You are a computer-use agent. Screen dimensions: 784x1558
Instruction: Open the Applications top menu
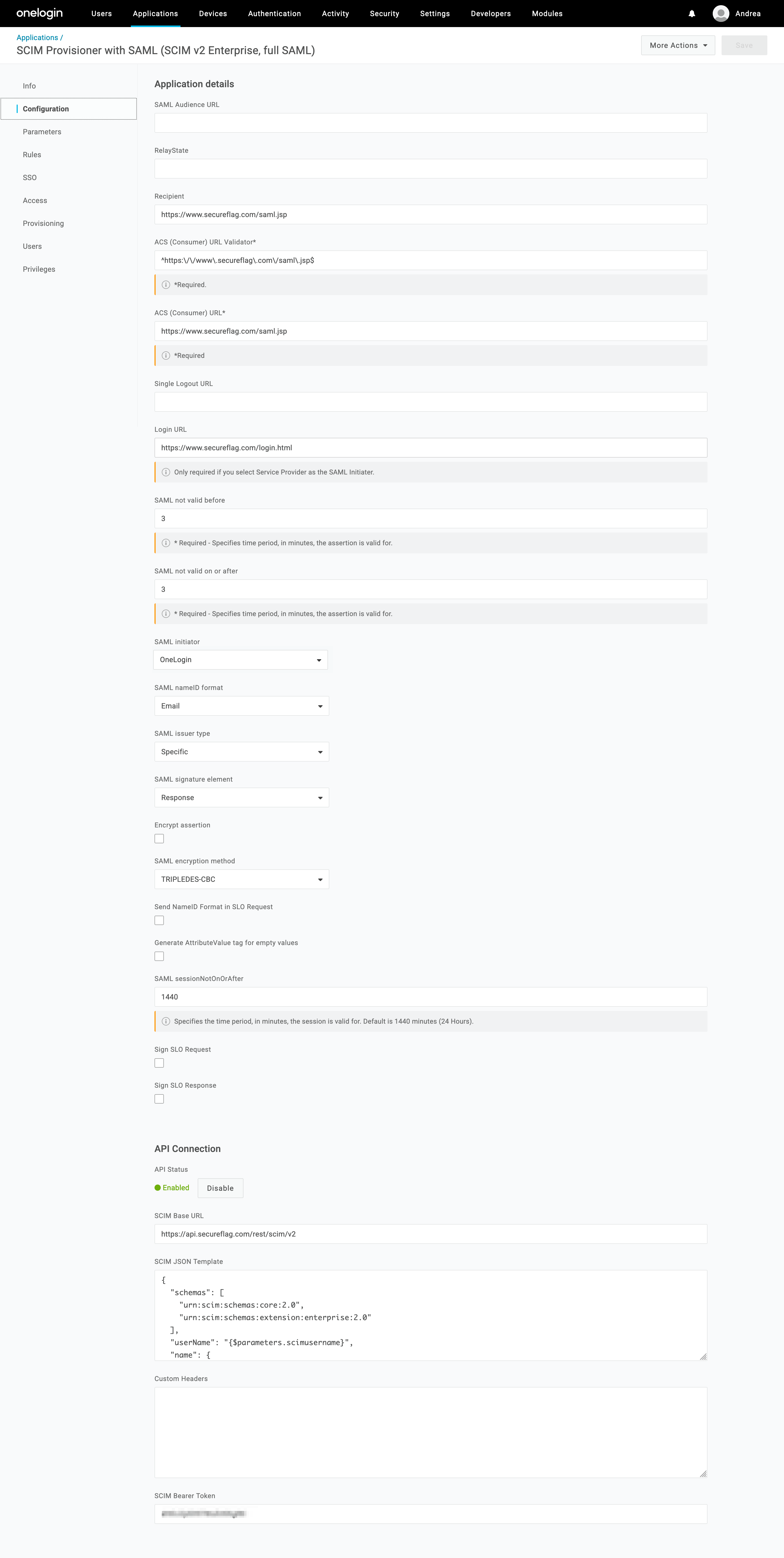[155, 13]
